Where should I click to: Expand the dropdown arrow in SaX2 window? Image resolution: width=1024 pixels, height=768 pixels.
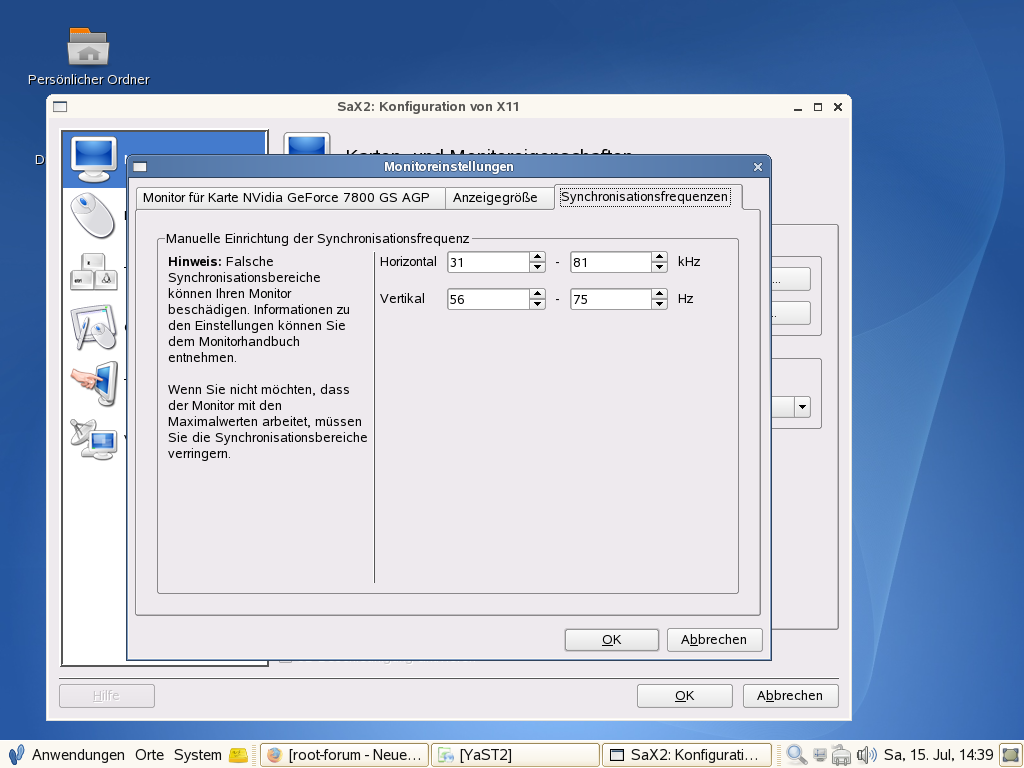[802, 407]
